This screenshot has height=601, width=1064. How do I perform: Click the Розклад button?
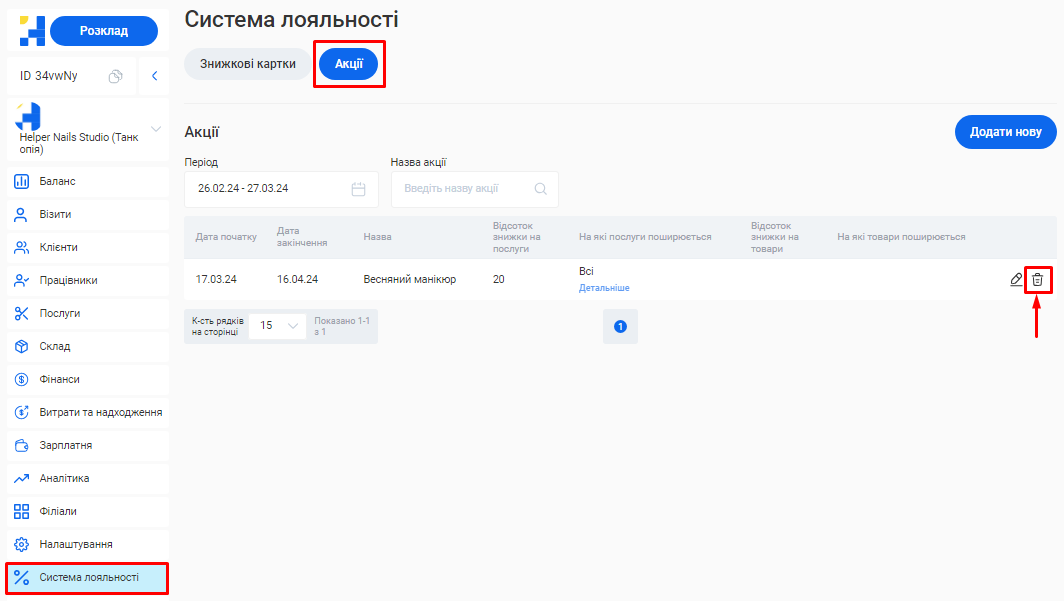coord(103,31)
